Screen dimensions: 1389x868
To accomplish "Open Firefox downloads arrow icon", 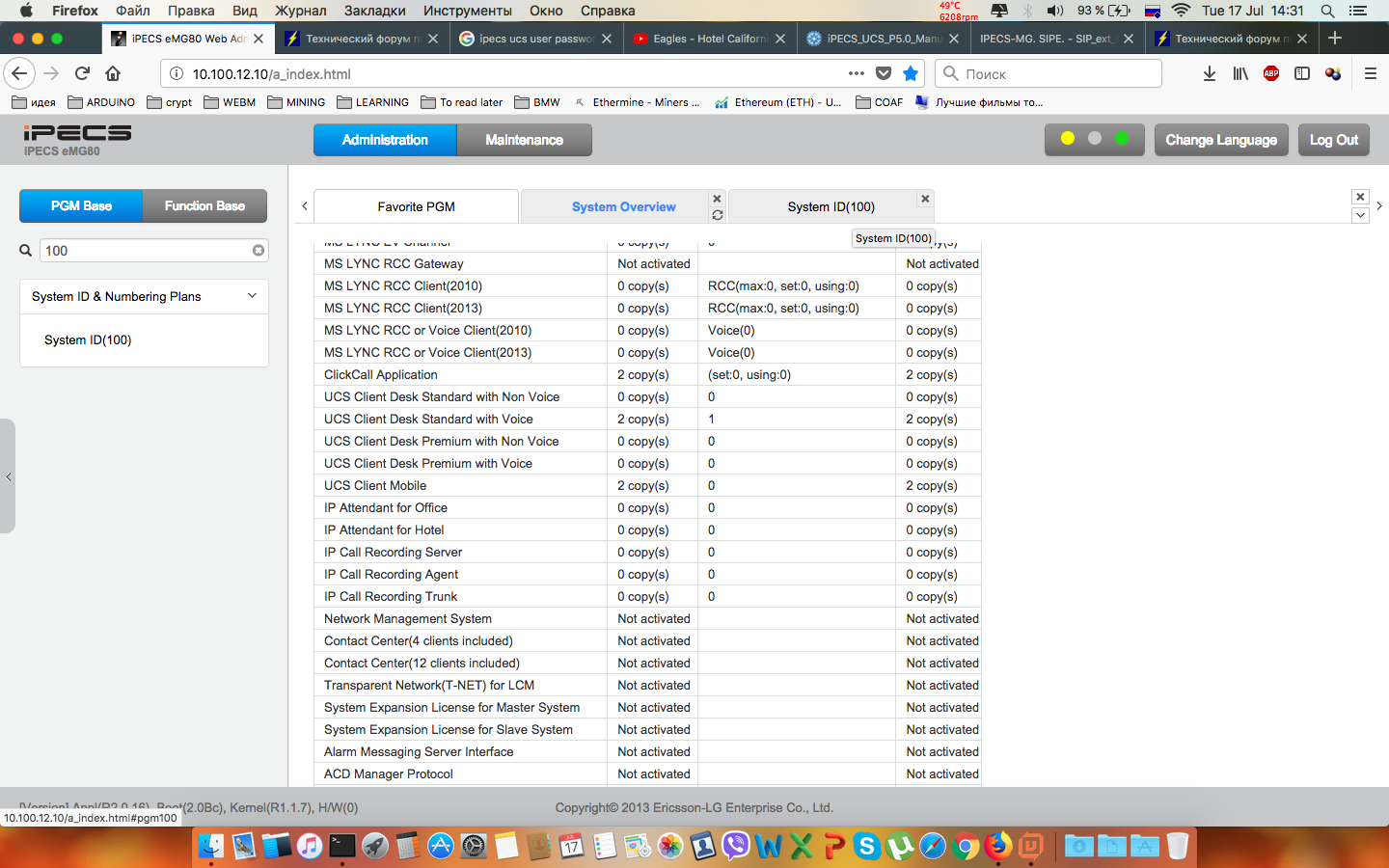I will [1210, 73].
